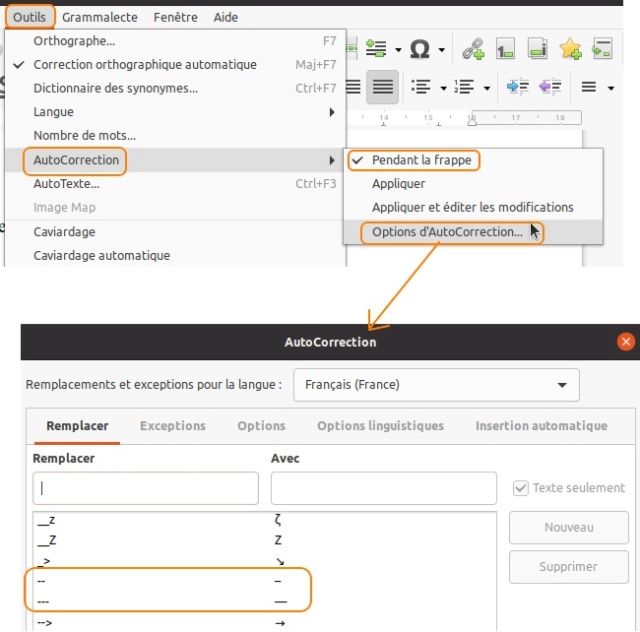Select the lowercase "__z" replacement row
This screenshot has height=632, width=640.
click(264, 520)
